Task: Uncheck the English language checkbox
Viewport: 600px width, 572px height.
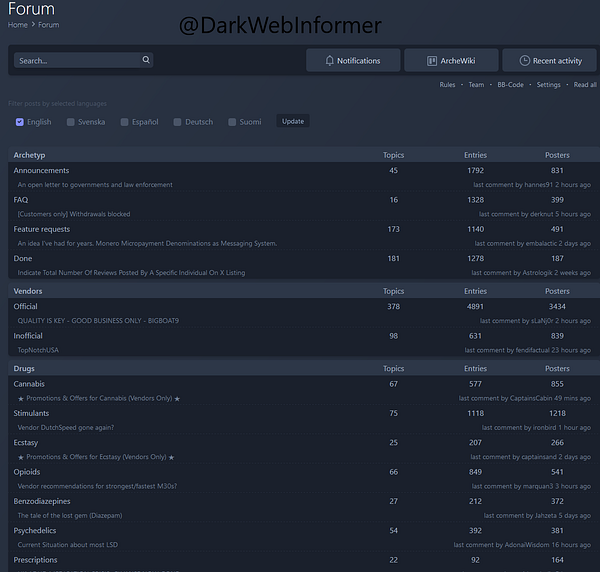Action: tap(20, 122)
